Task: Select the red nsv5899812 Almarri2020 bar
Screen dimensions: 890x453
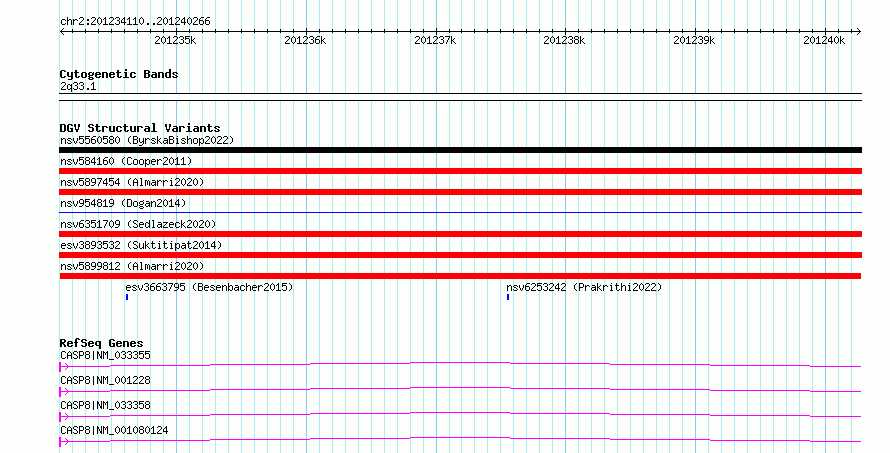Action: coord(460,276)
